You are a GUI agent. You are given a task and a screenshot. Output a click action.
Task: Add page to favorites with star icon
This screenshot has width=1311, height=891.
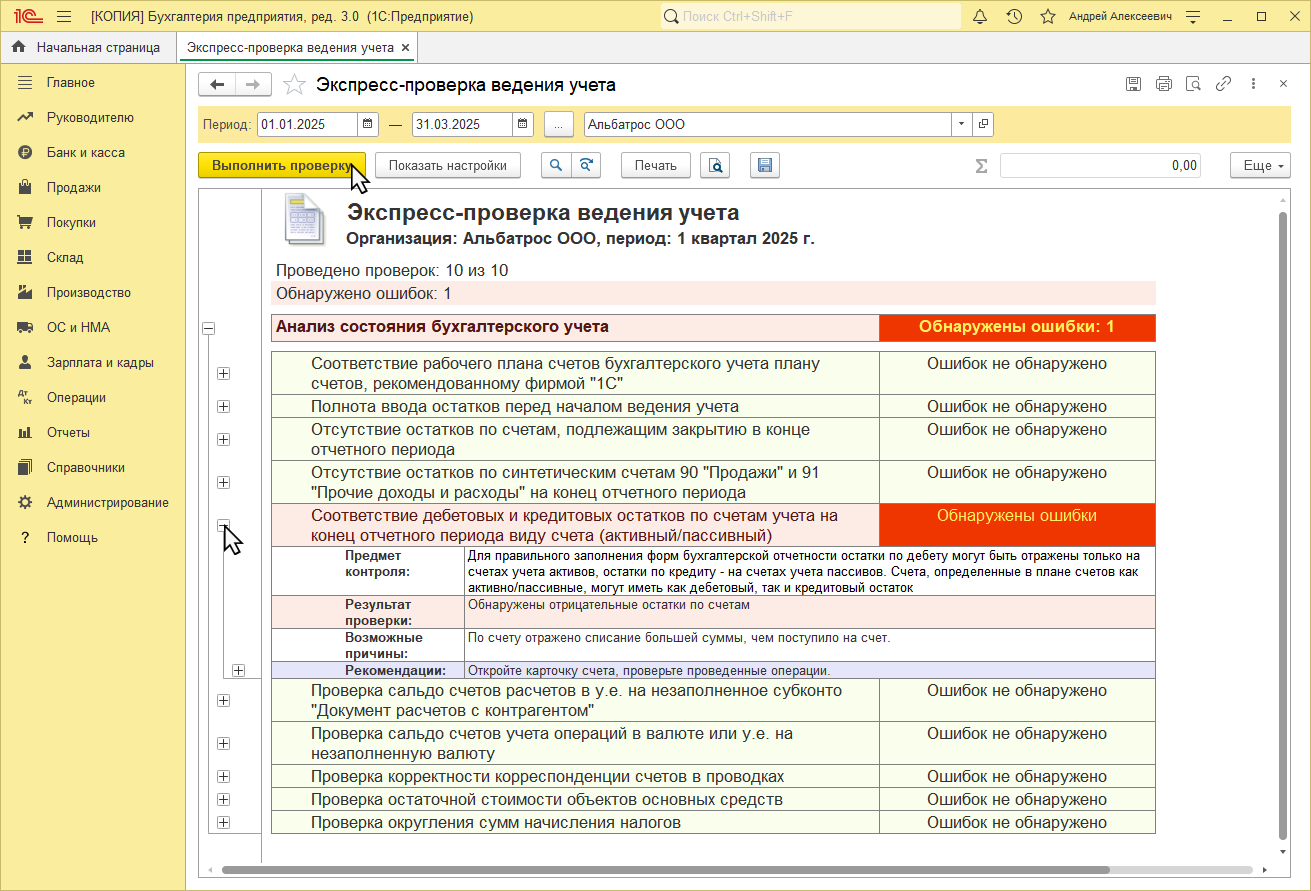[294, 85]
